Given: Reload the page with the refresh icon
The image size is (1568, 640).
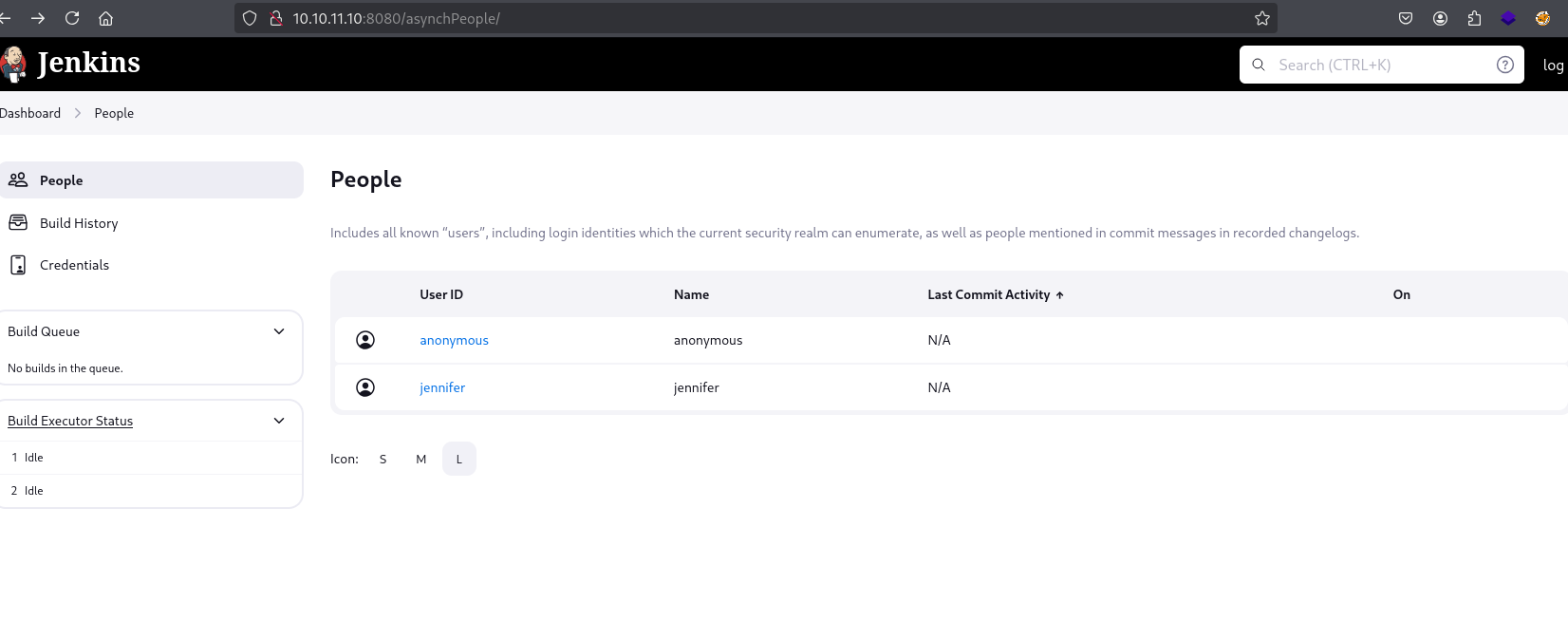Looking at the screenshot, I should (72, 18).
